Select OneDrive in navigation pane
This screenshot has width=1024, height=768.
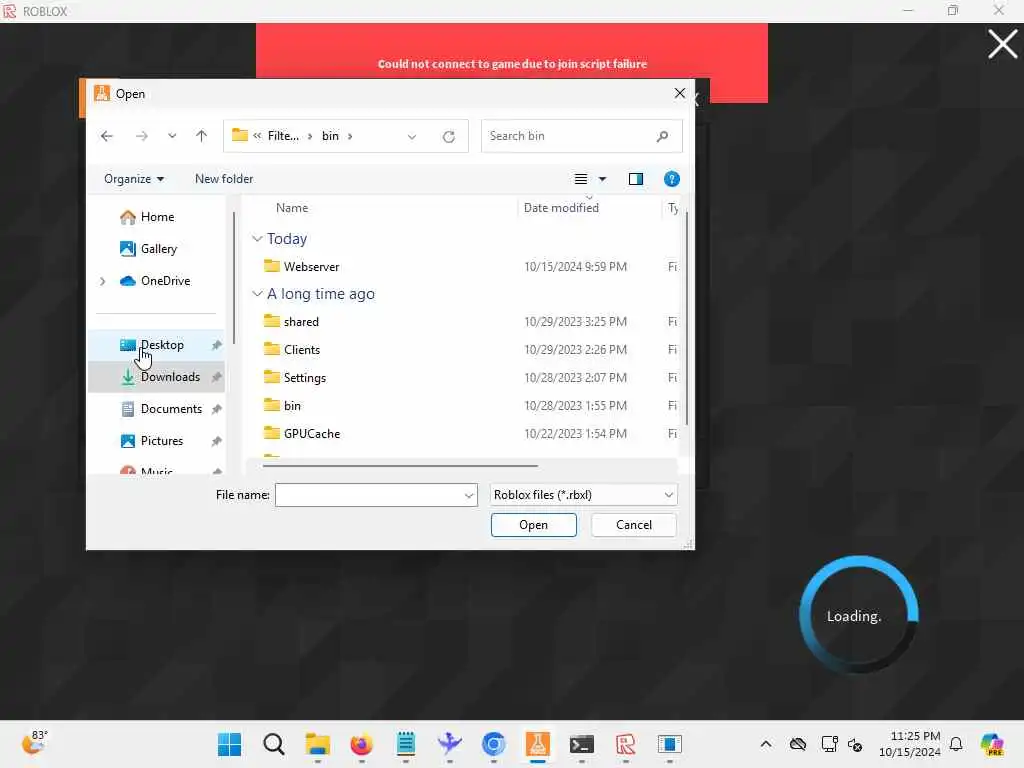[157, 281]
